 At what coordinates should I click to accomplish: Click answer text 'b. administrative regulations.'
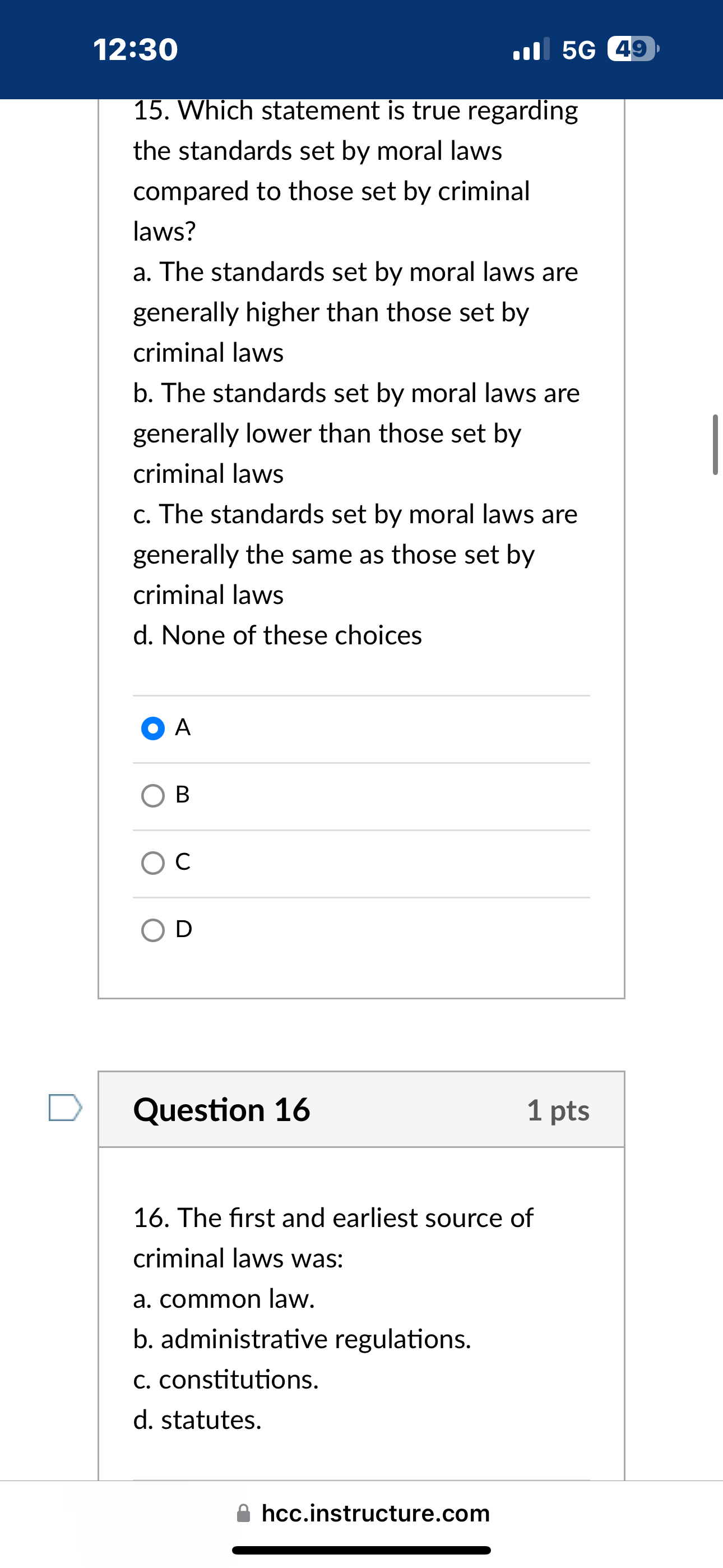tap(302, 1339)
